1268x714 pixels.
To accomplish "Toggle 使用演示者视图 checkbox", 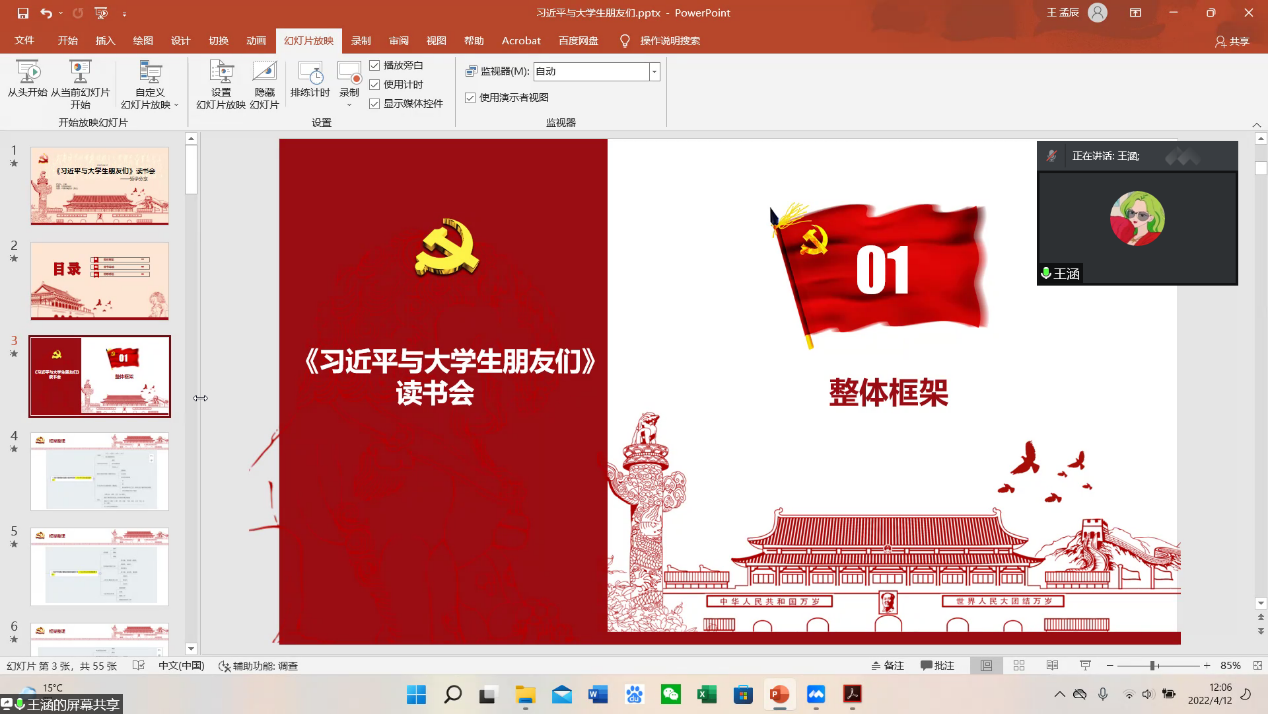I will tap(471, 97).
